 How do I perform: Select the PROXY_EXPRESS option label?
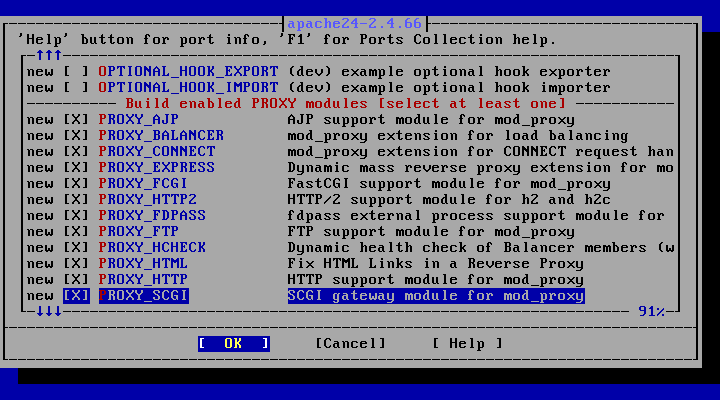pos(157,168)
